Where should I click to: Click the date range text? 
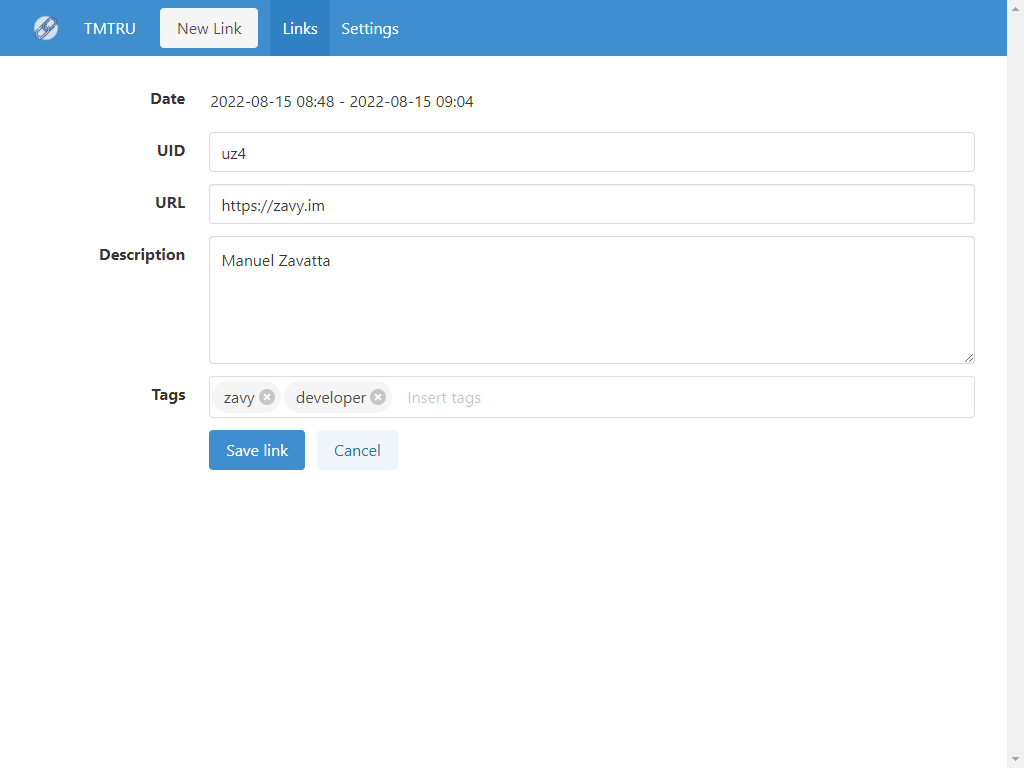342,102
